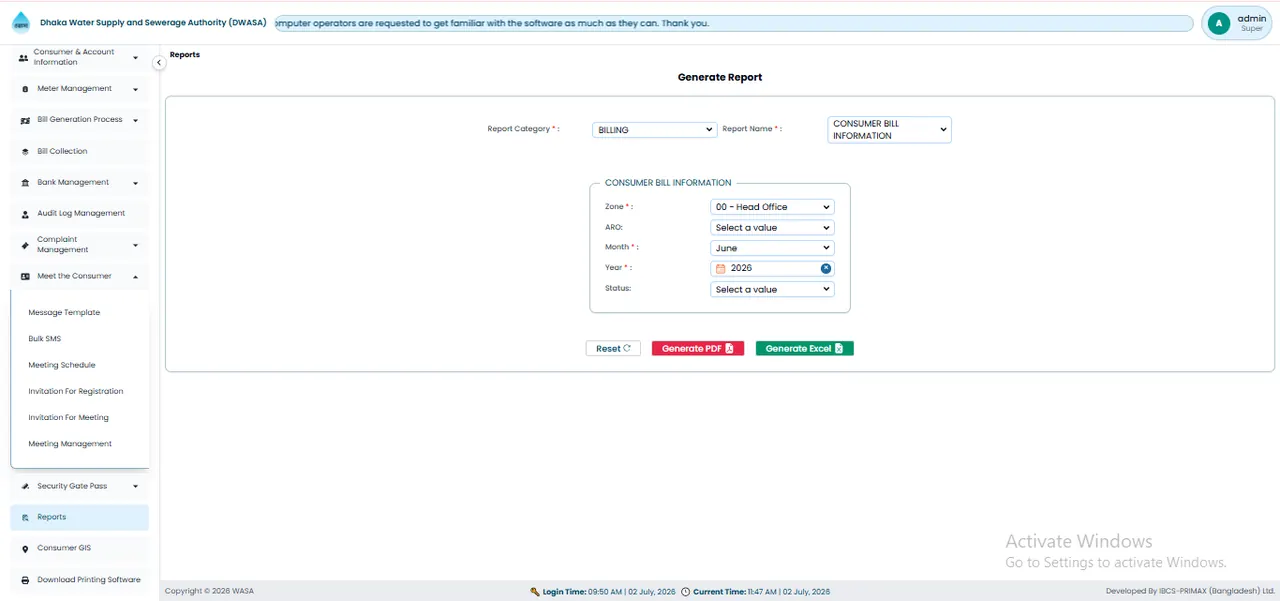Open the calendar icon in the Year field

pyautogui.click(x=720, y=268)
